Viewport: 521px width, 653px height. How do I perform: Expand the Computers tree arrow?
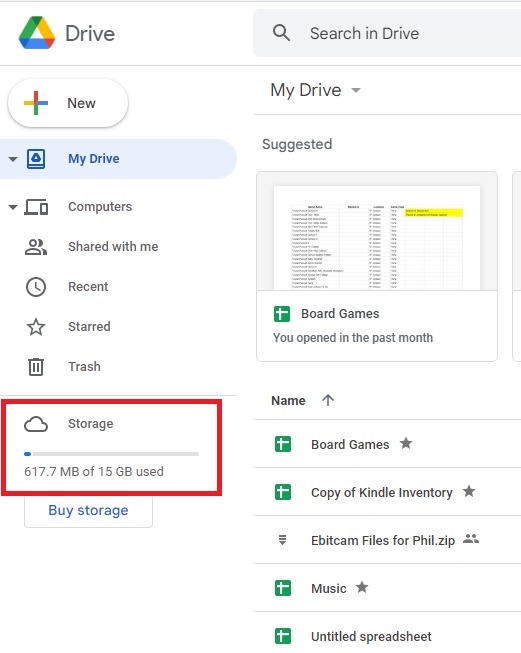(13, 207)
